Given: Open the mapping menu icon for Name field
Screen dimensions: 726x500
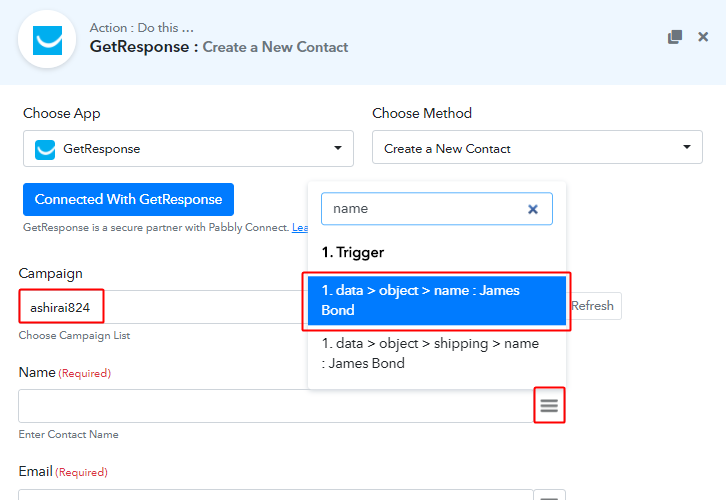Looking at the screenshot, I should (x=549, y=406).
